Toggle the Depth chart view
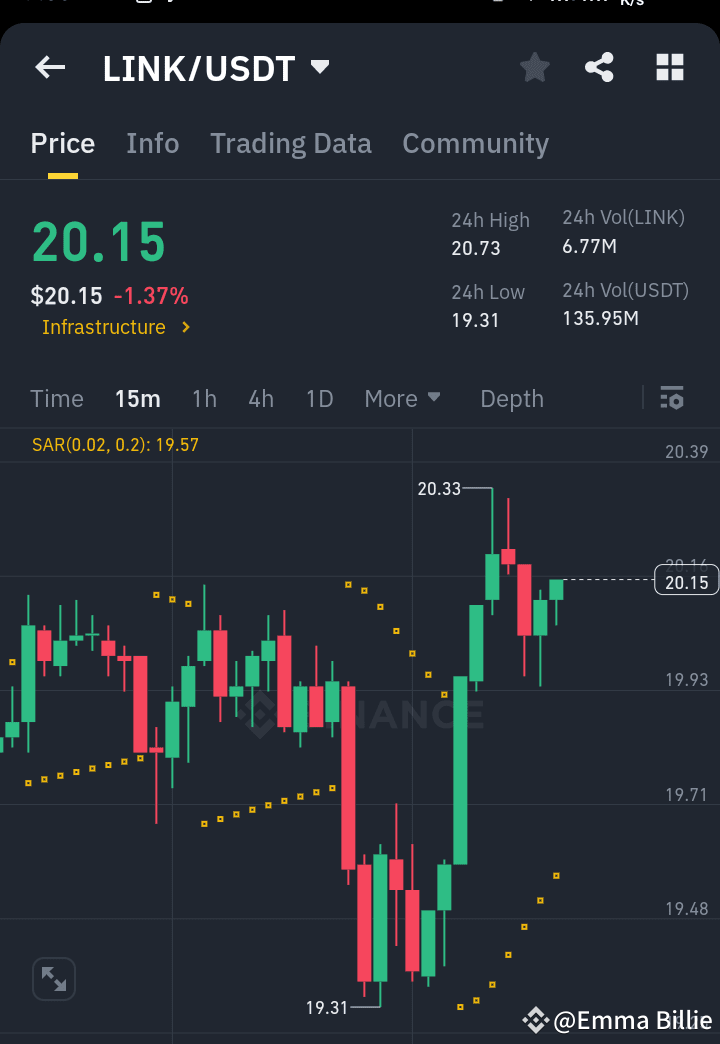Viewport: 720px width, 1044px height. (x=511, y=398)
